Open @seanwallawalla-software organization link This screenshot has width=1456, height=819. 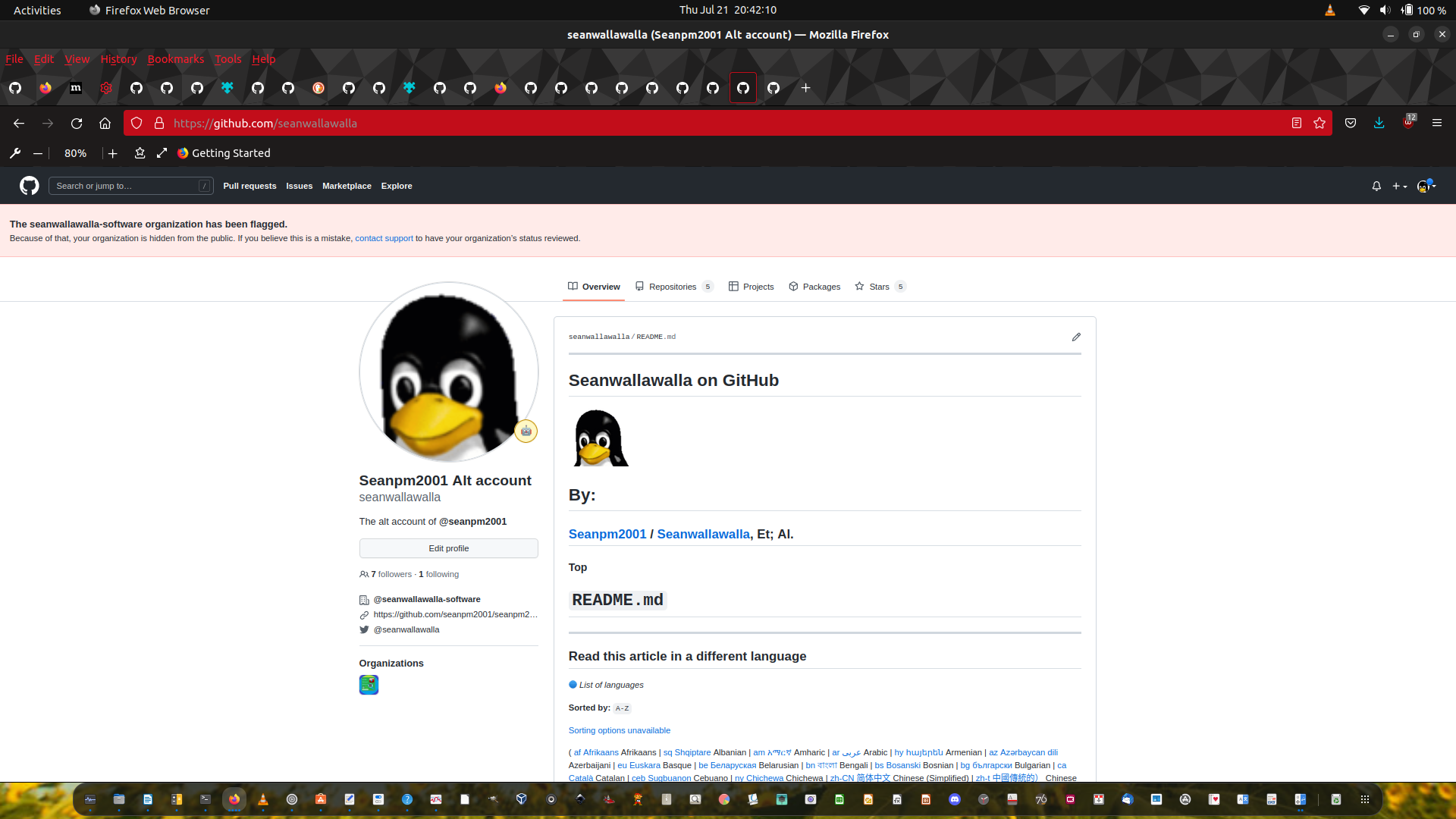coord(427,599)
